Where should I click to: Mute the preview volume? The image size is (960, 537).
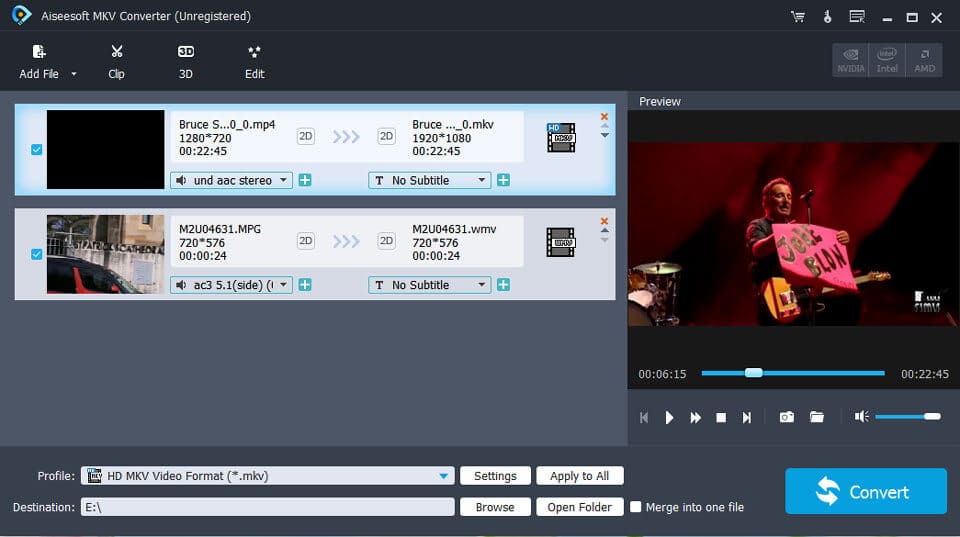tap(861, 417)
